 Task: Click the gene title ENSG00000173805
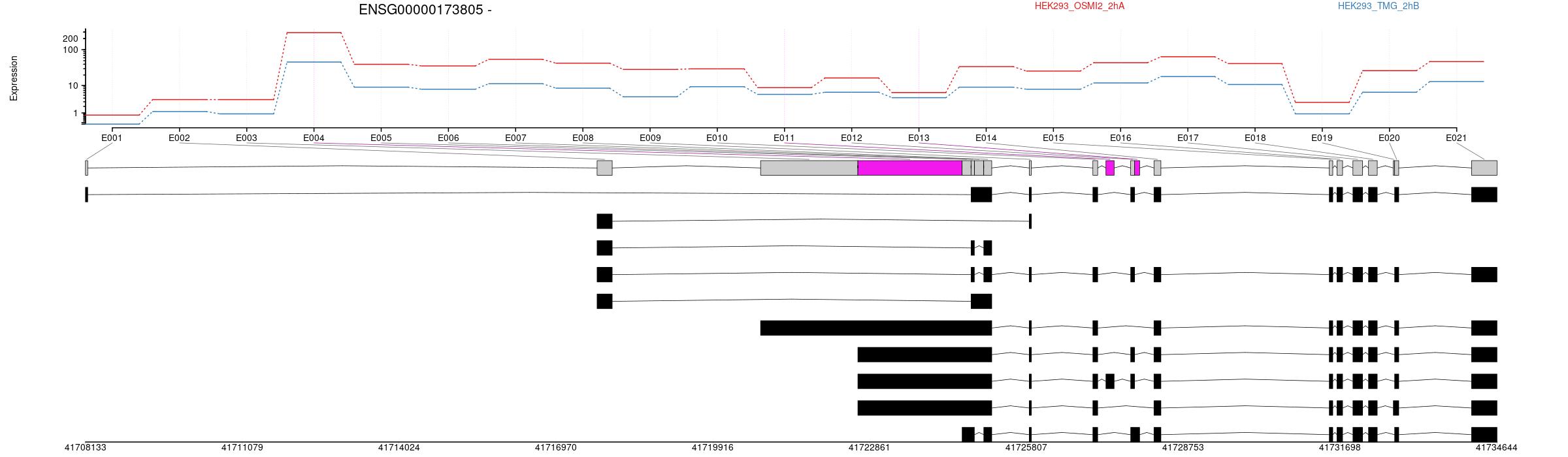[425, 10]
